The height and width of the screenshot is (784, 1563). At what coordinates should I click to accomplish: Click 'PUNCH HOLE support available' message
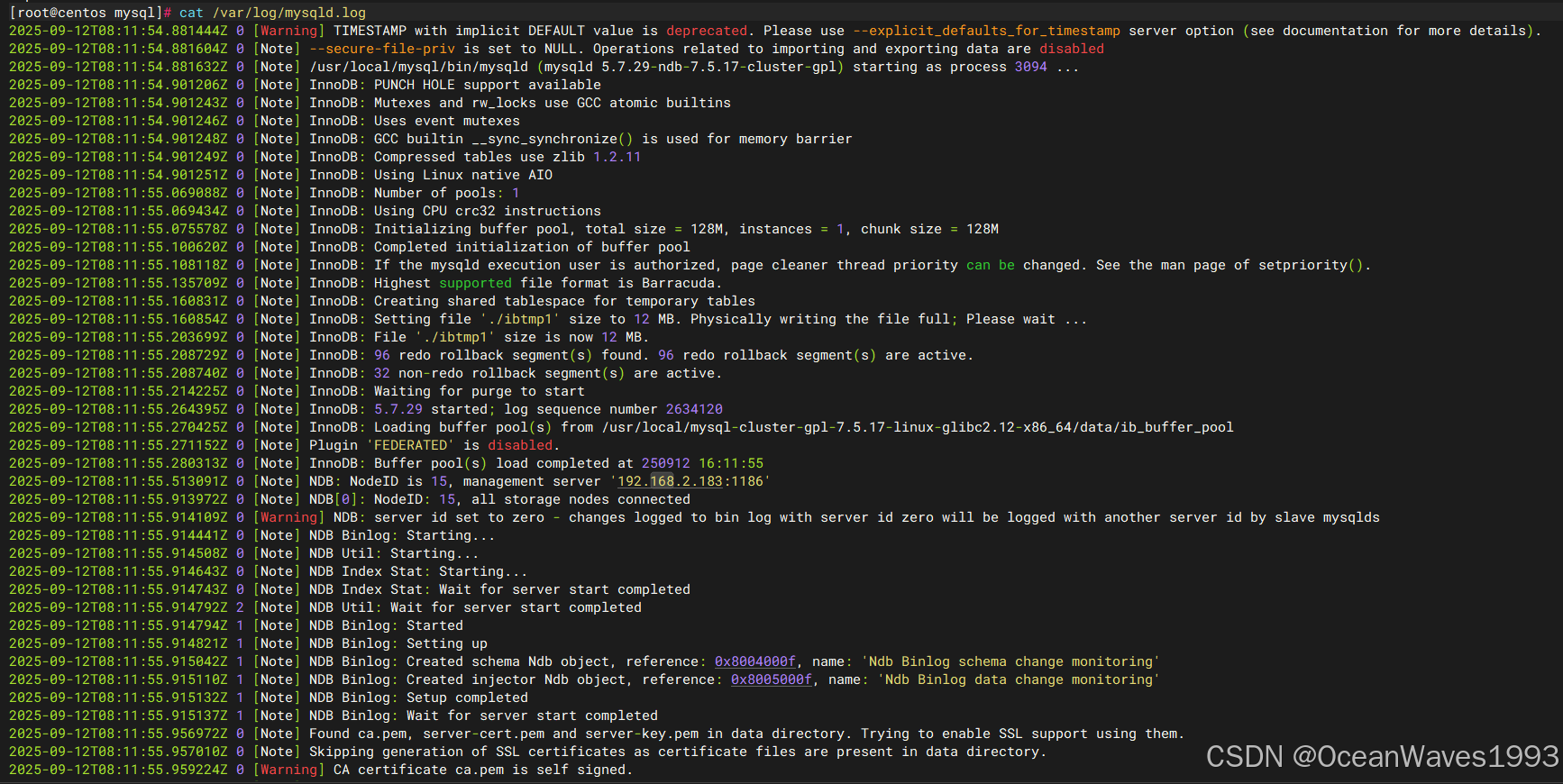tap(488, 85)
